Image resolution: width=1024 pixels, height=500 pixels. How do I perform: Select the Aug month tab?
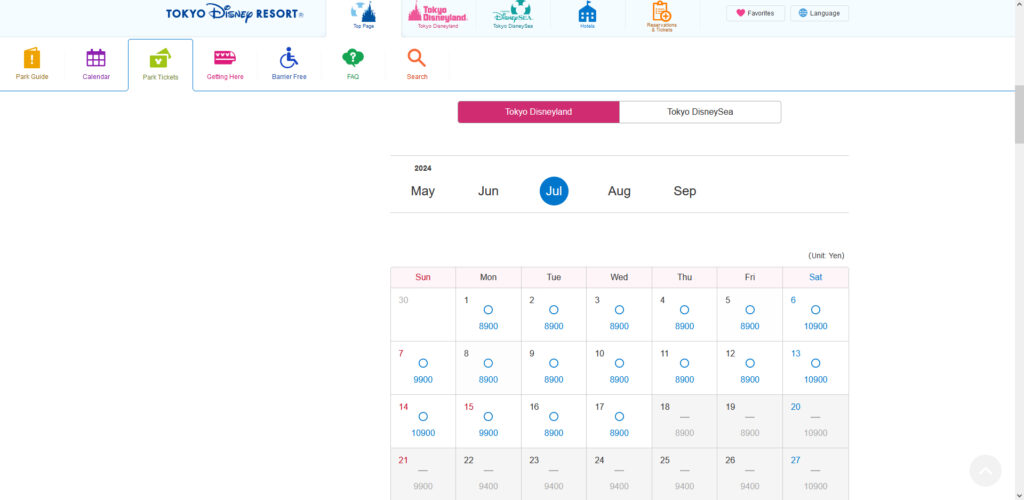click(x=619, y=191)
